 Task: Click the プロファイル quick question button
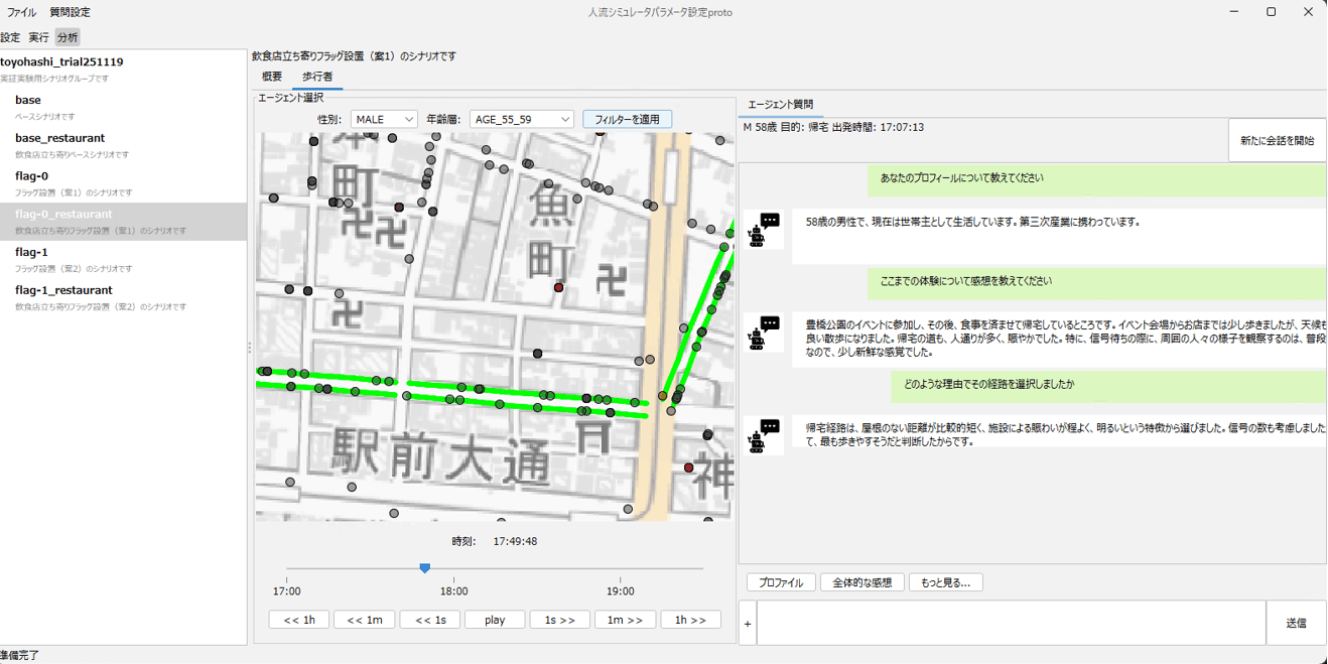coord(781,582)
